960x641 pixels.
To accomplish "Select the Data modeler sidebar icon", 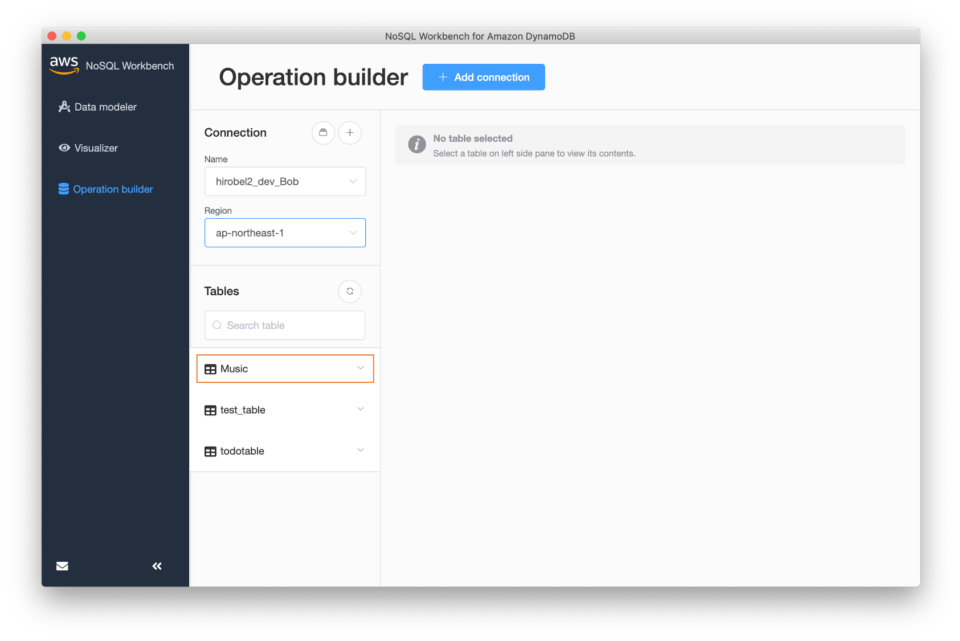I will pyautogui.click(x=63, y=106).
